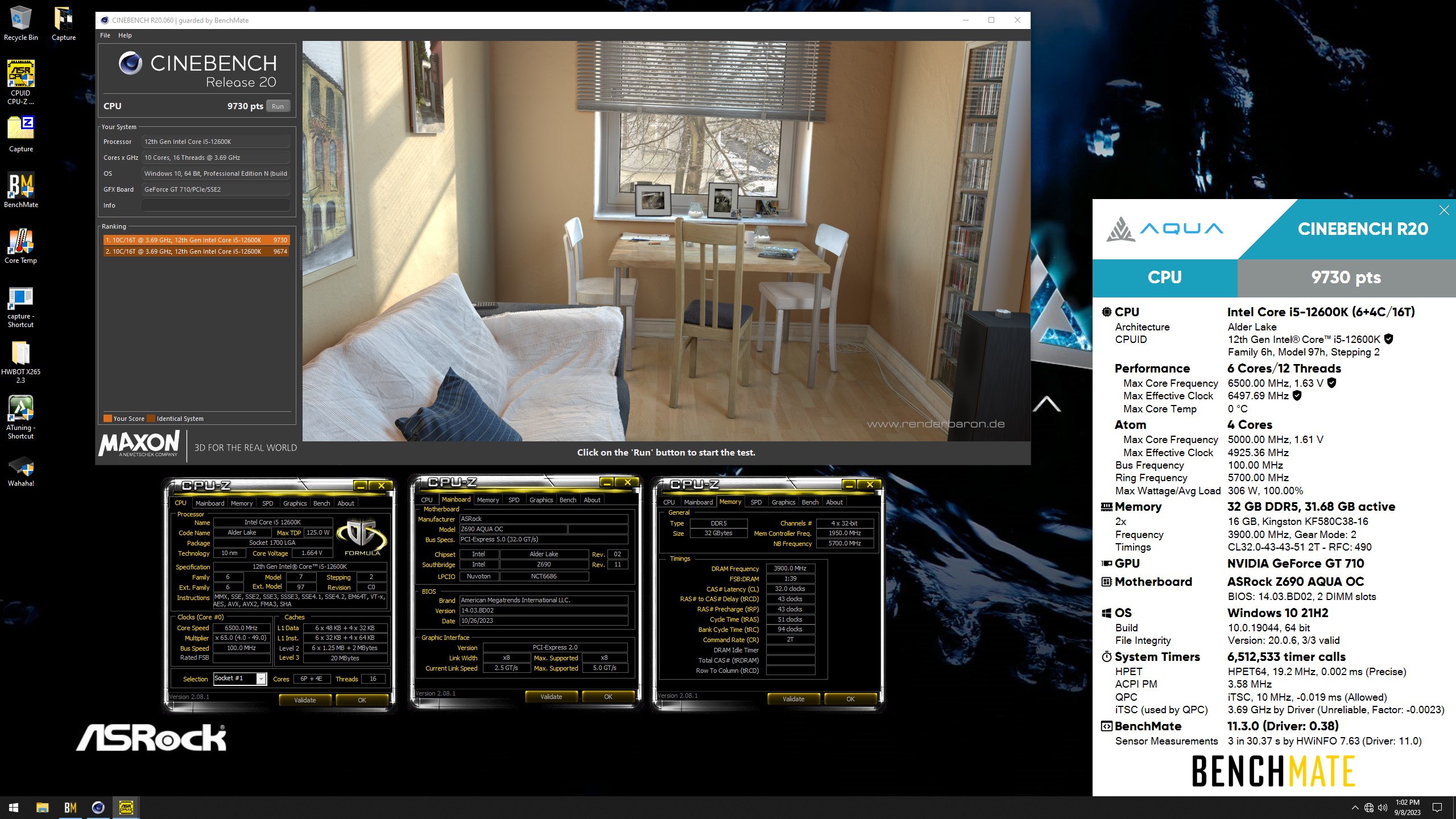Click the Your Score orange legend swatch
1456x819 pixels.
pyautogui.click(x=107, y=419)
